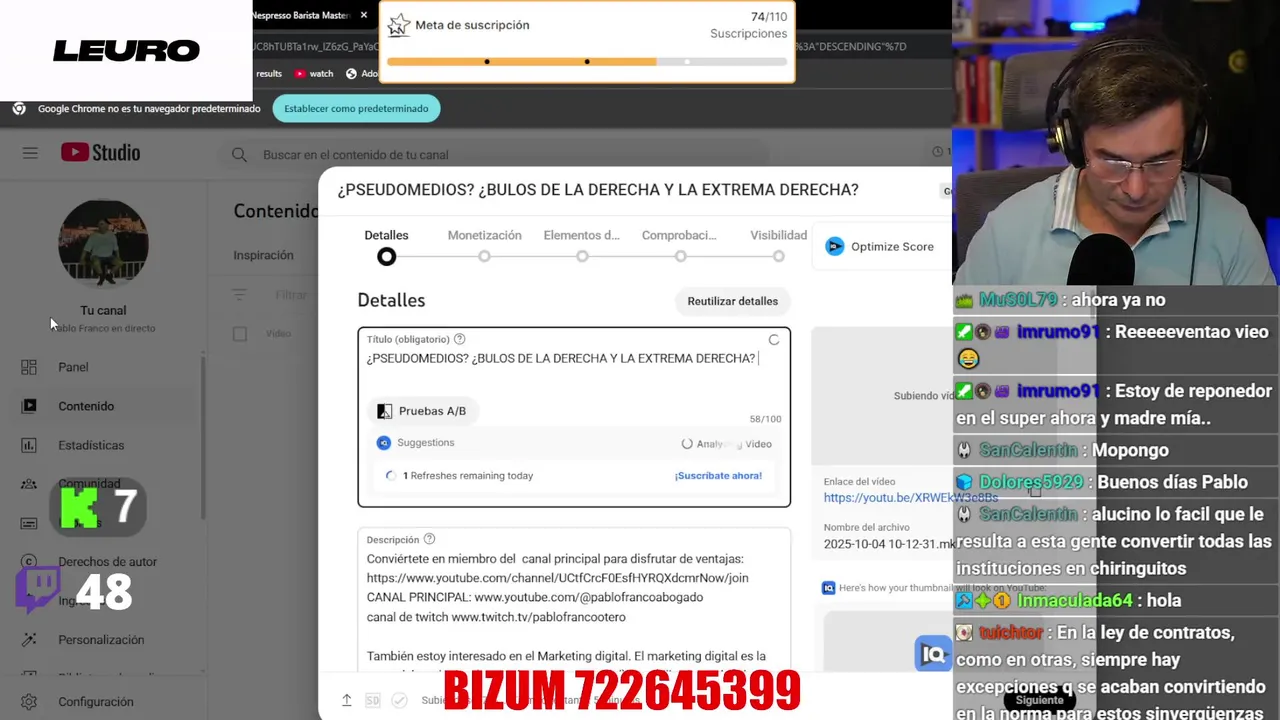Open the Personalización wand icon

coord(29,640)
